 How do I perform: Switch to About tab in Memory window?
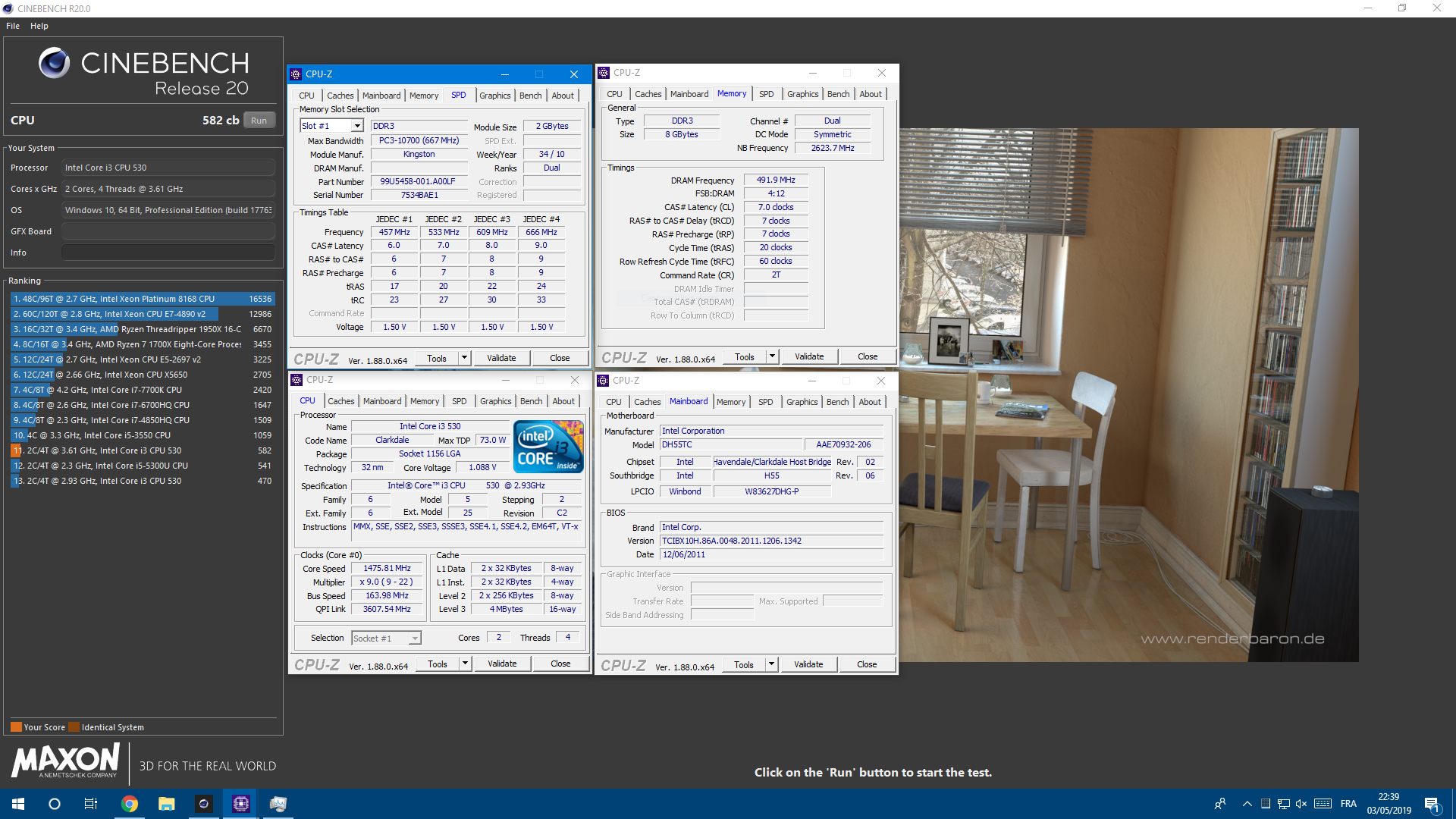[871, 94]
